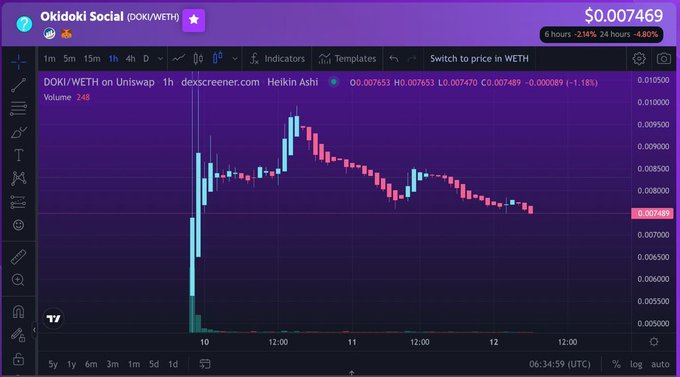Click the TradingView logo on chart
Screen dimensions: 680x377
(x=54, y=319)
